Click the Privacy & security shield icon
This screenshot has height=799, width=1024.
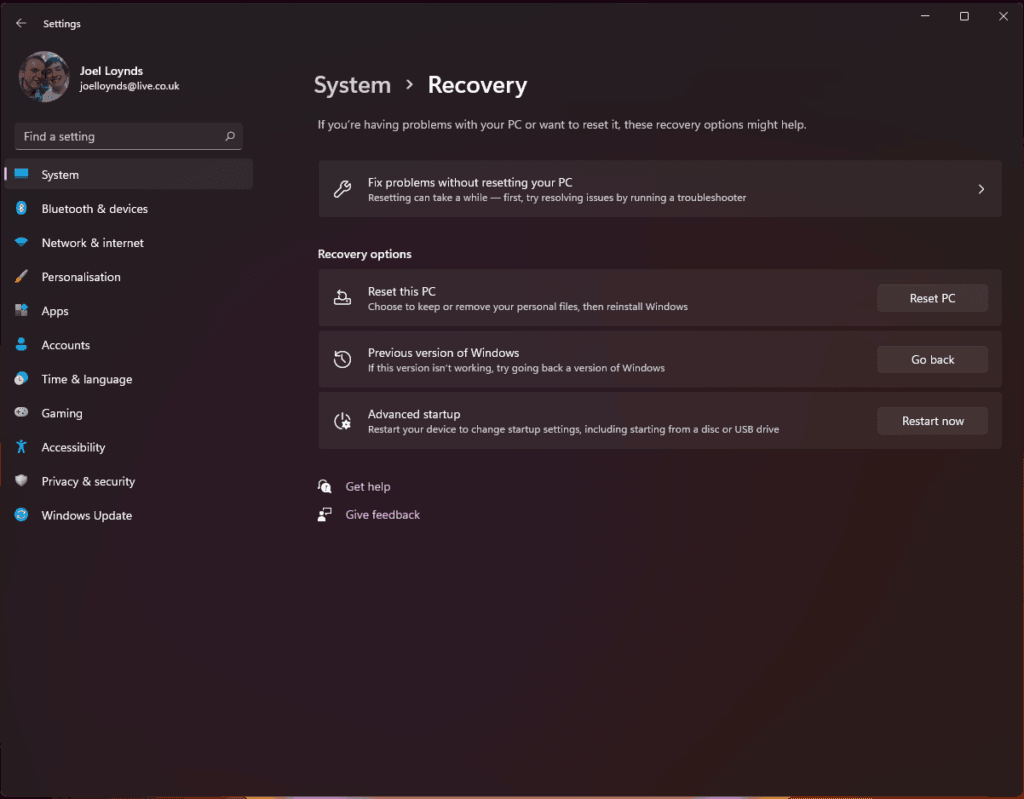coord(22,481)
